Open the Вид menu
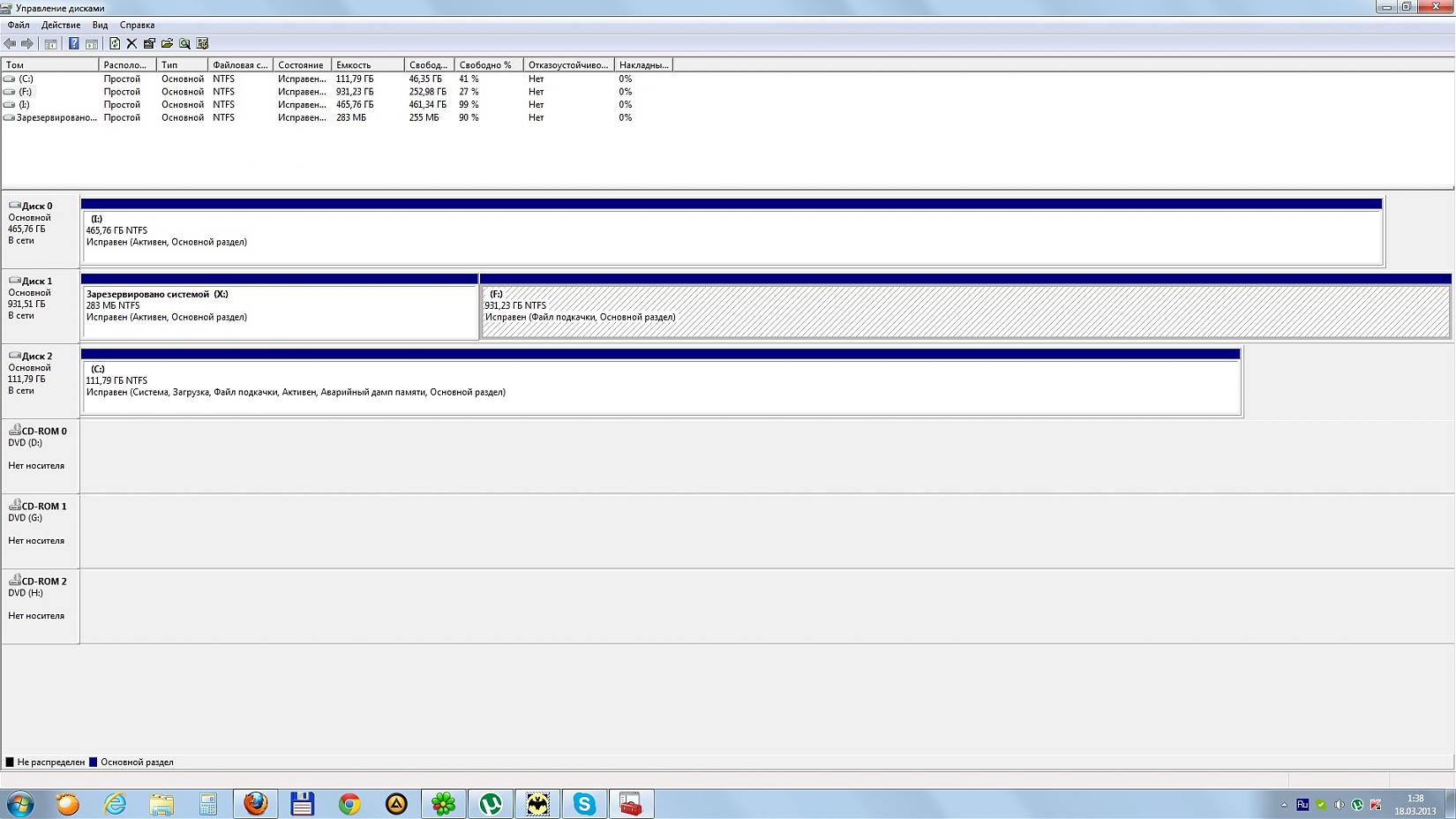 pyautogui.click(x=101, y=25)
